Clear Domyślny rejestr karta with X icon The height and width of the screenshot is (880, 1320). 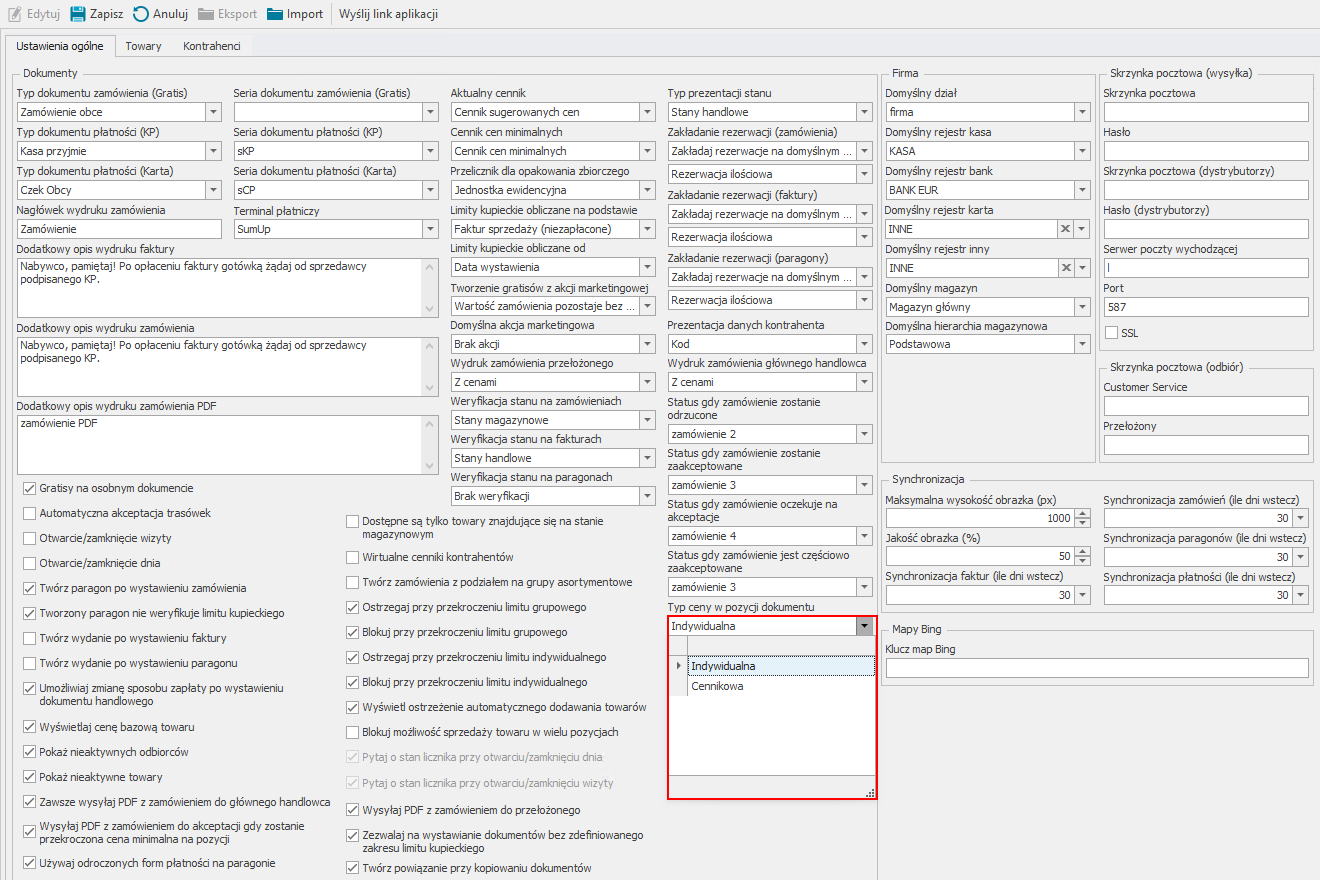[x=1066, y=229]
